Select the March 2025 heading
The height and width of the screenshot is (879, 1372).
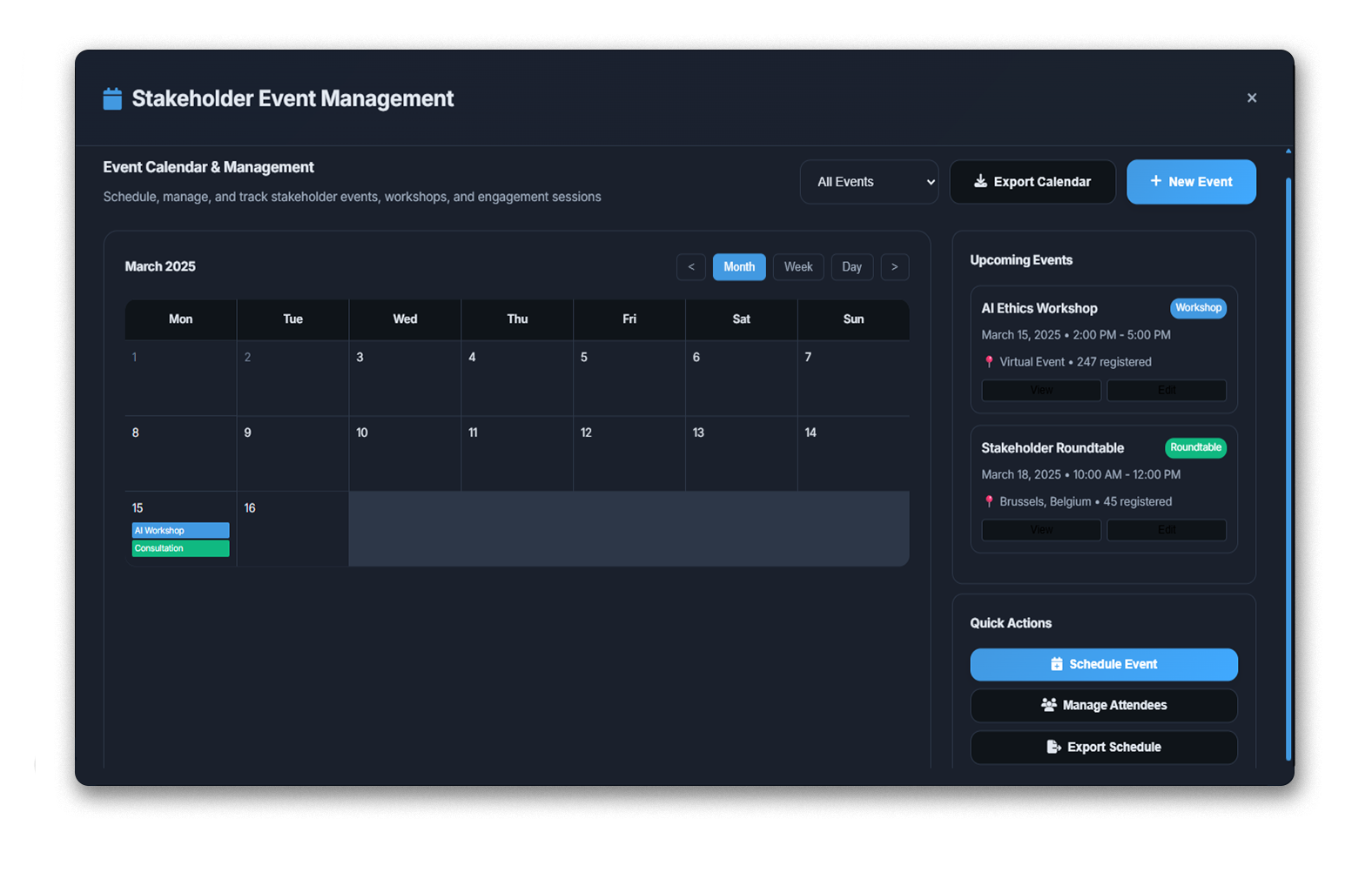pyautogui.click(x=160, y=266)
